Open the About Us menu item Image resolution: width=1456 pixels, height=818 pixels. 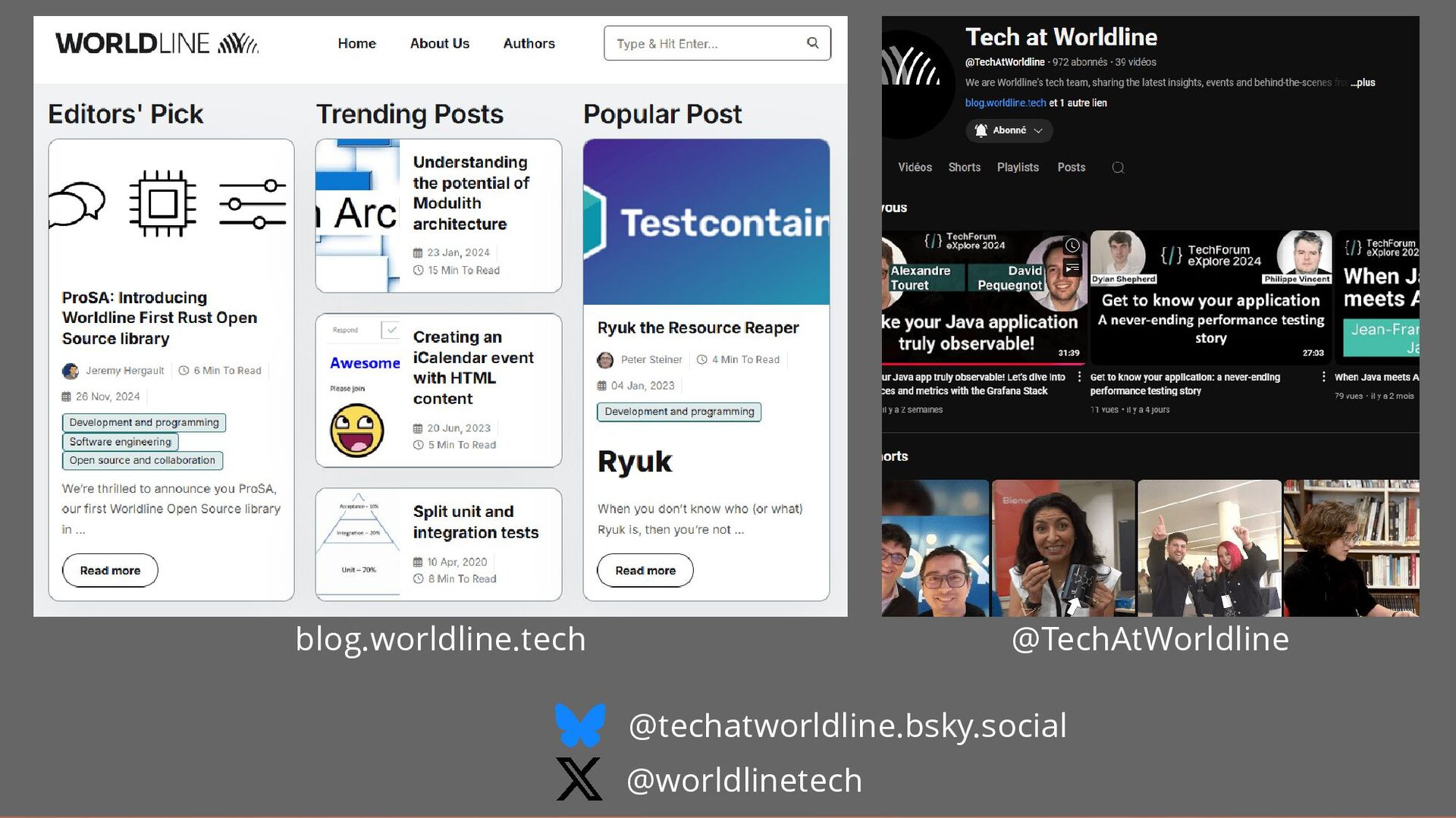(440, 43)
